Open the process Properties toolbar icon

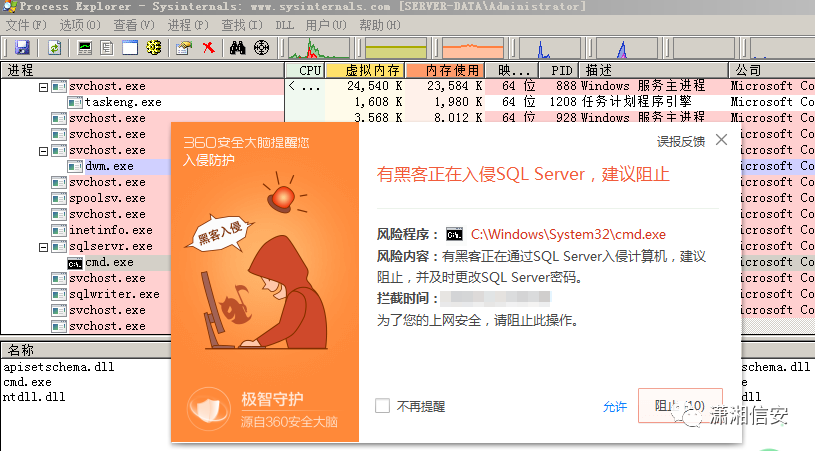point(183,48)
